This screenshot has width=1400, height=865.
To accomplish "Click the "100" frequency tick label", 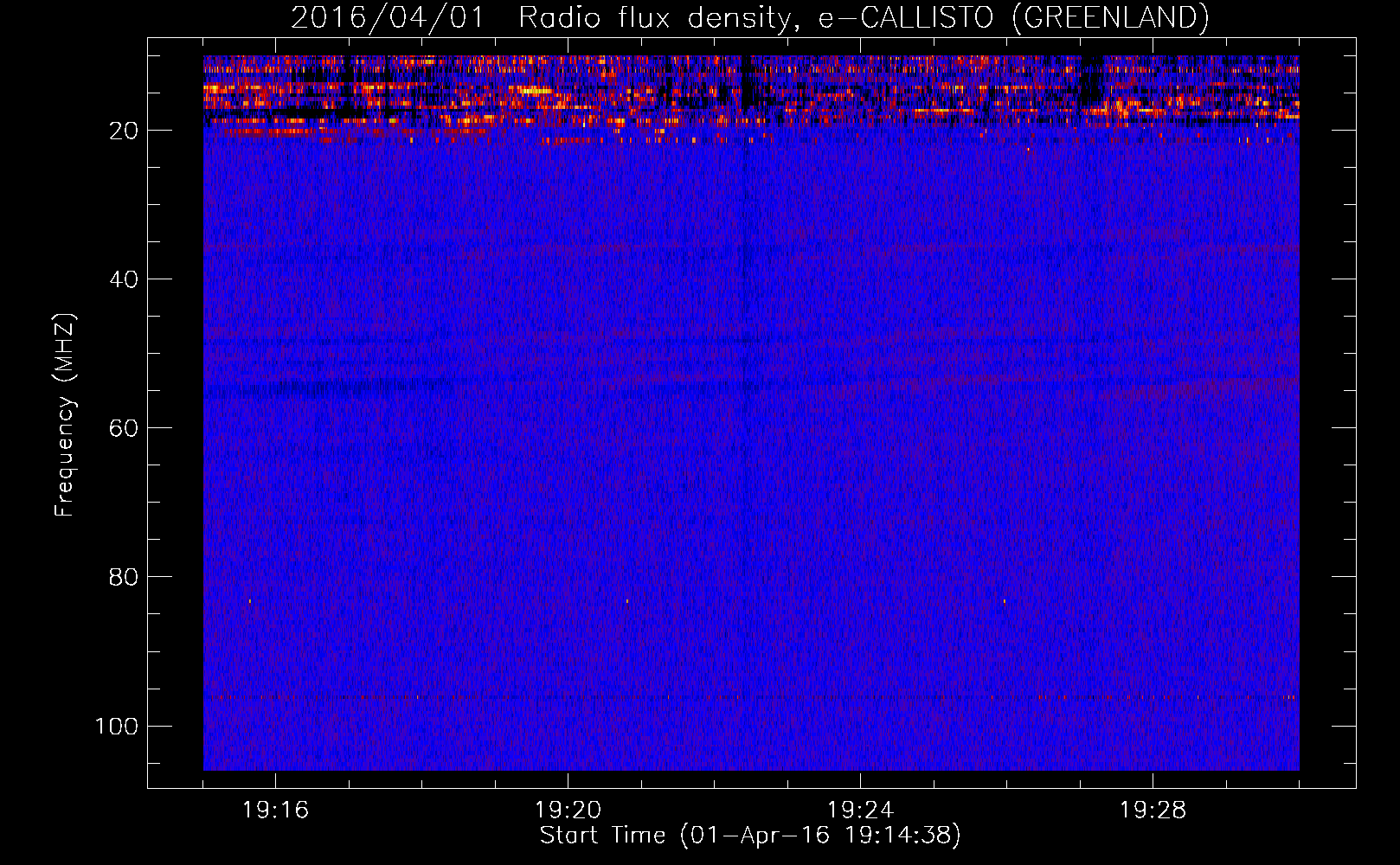I will pyautogui.click(x=117, y=726).
